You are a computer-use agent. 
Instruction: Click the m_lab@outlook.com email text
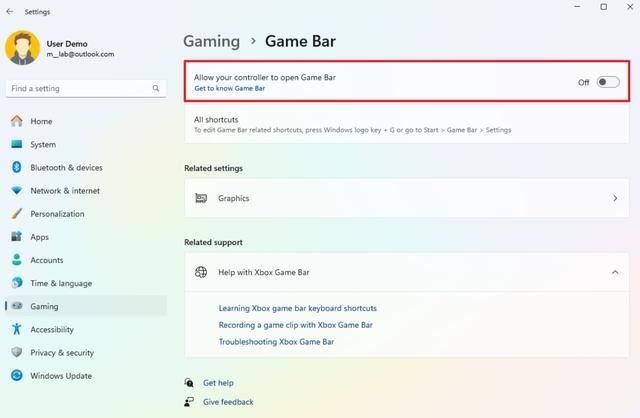pos(80,54)
